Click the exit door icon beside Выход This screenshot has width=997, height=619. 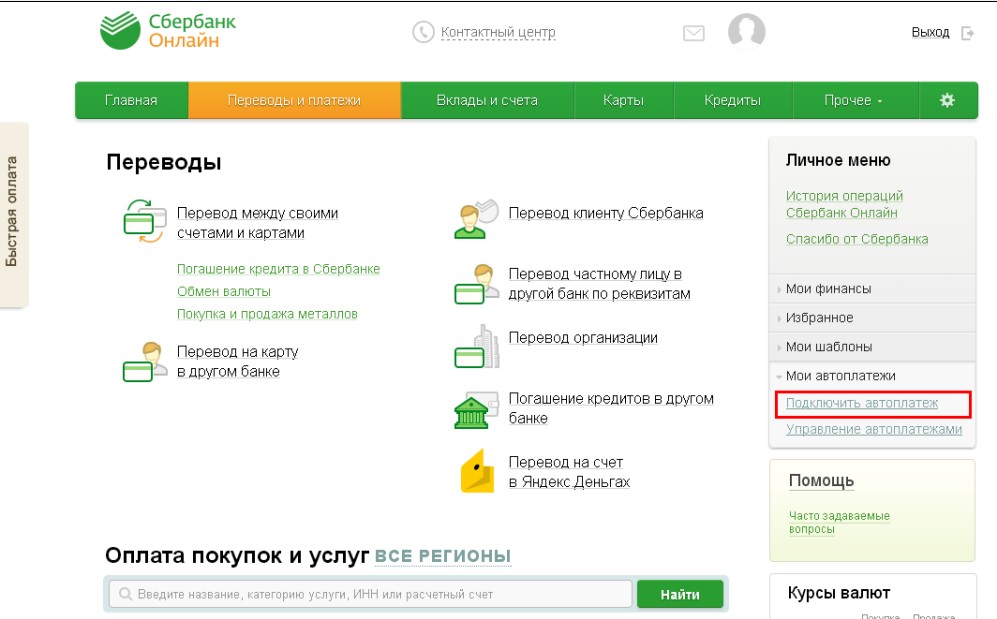point(967,33)
